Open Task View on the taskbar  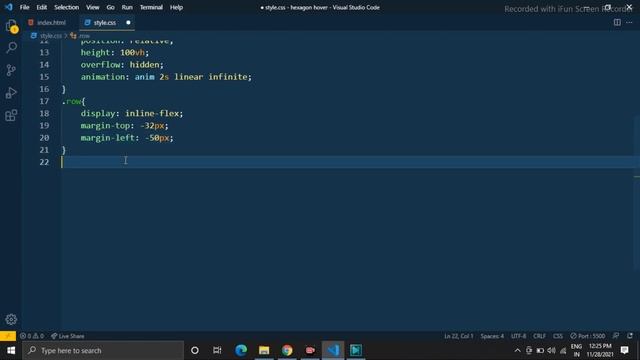tap(217, 350)
